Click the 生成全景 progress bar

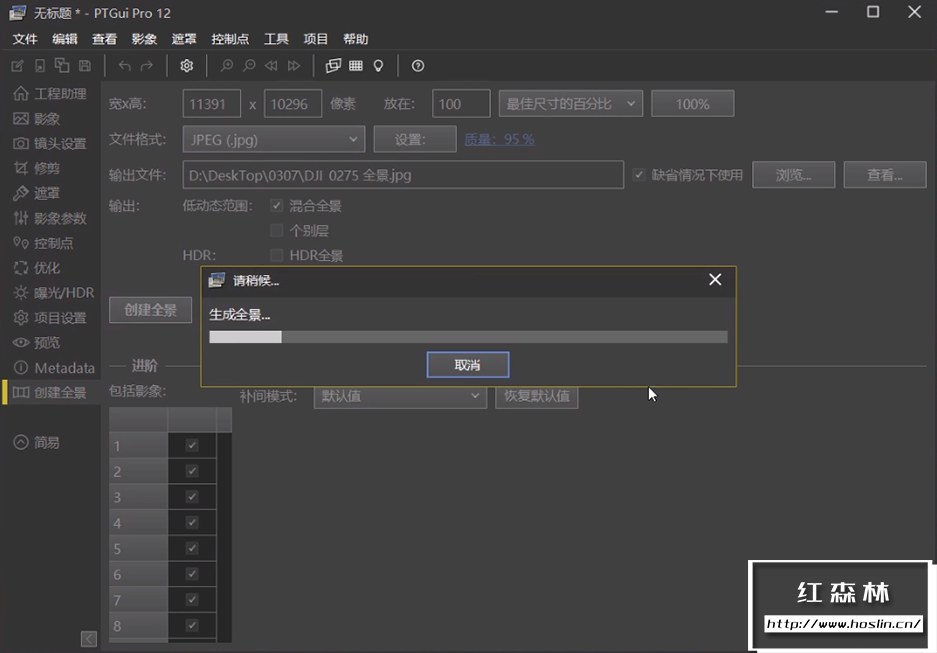click(x=468, y=337)
